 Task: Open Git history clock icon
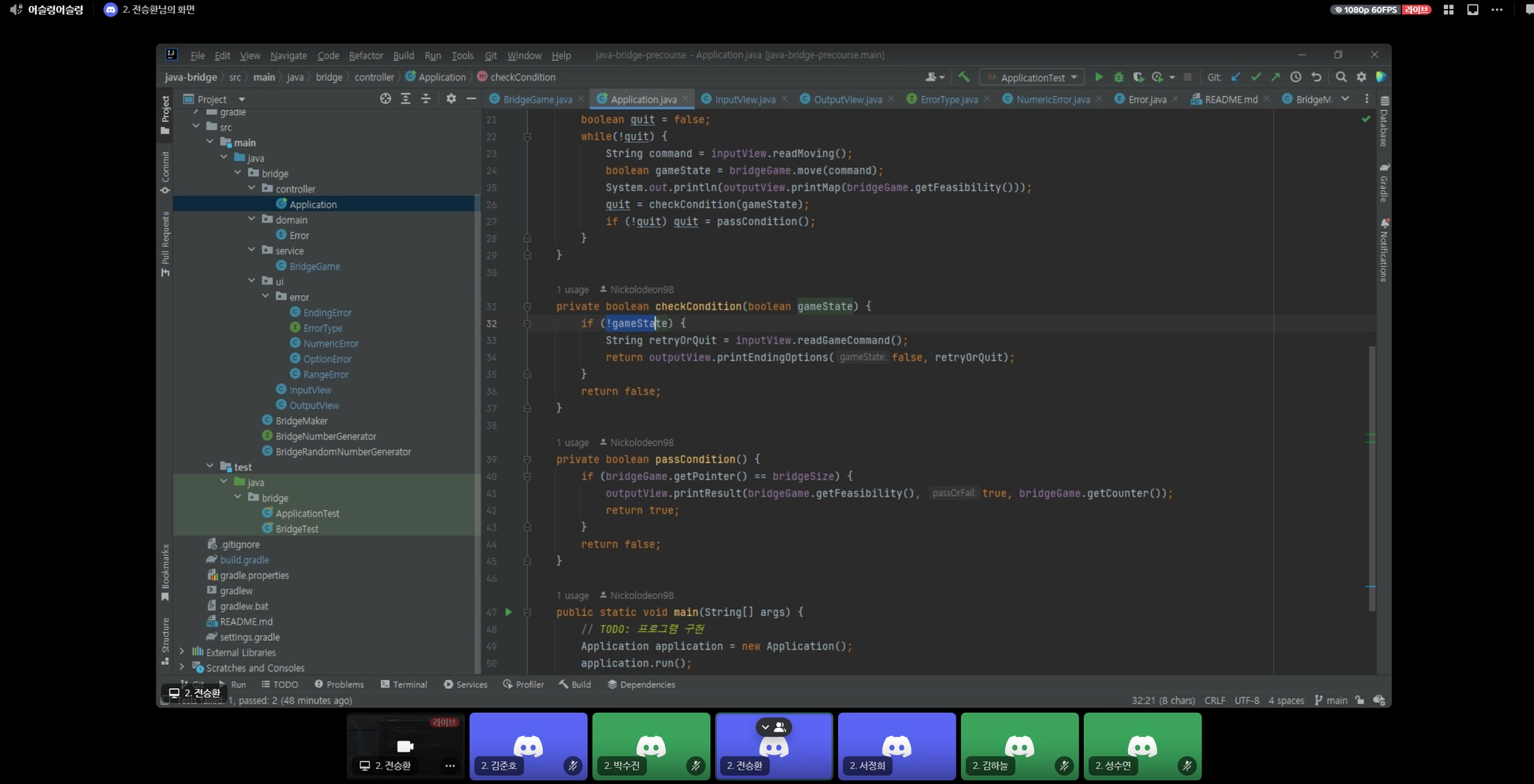click(x=1296, y=77)
